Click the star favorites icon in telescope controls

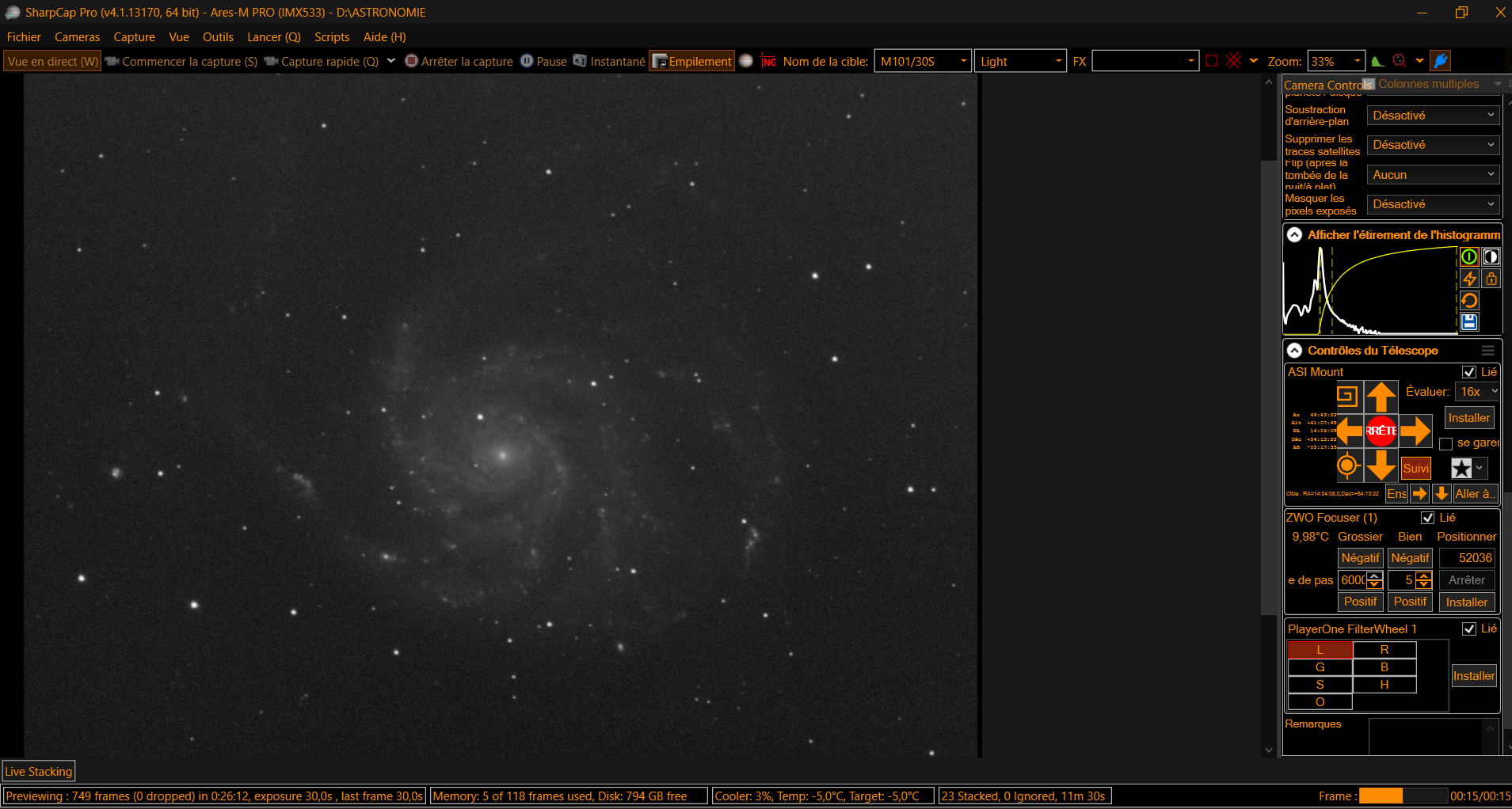pyautogui.click(x=1461, y=469)
